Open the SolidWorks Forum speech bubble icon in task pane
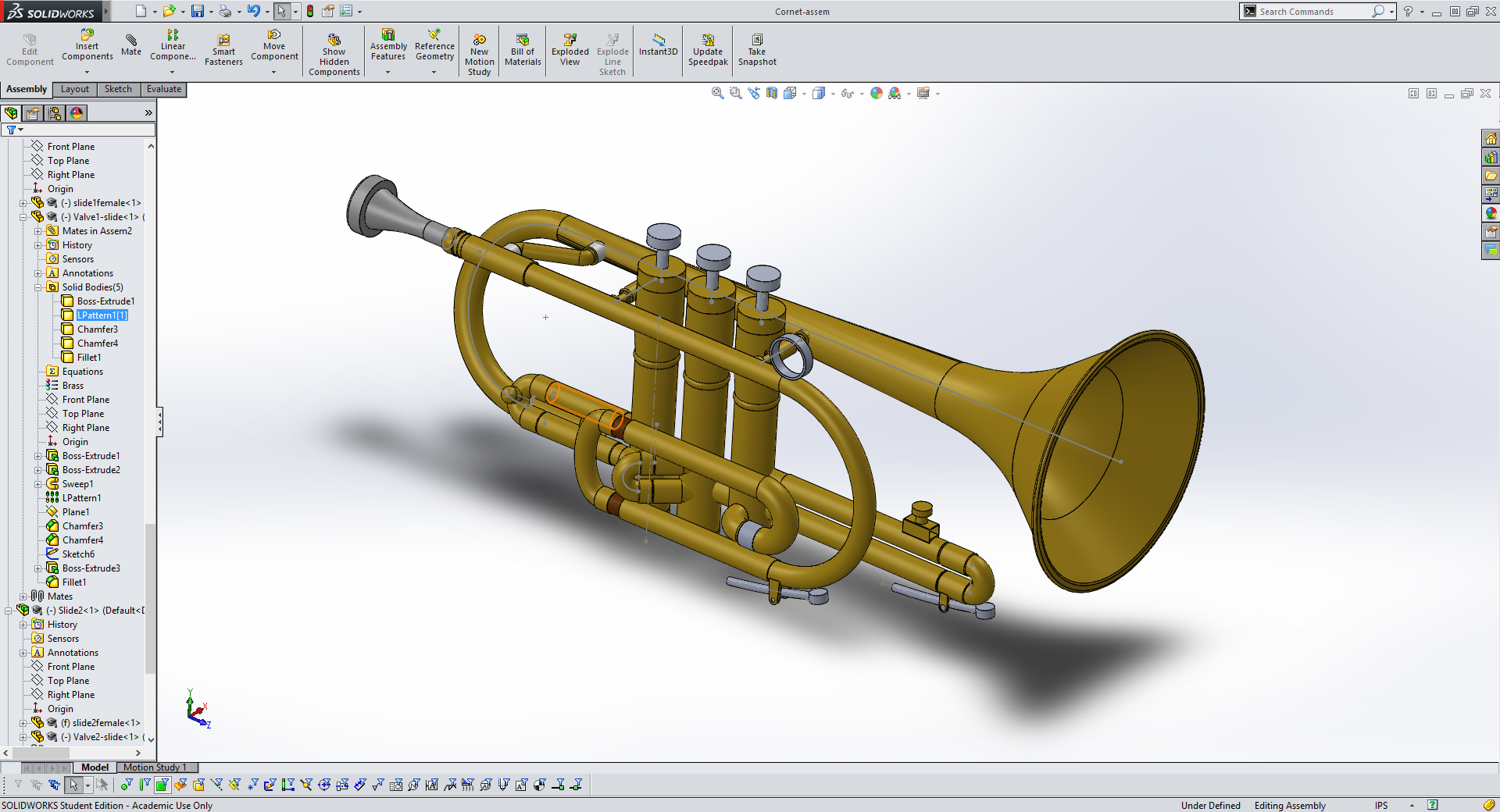Viewport: 1500px width, 812px height. (x=1491, y=251)
